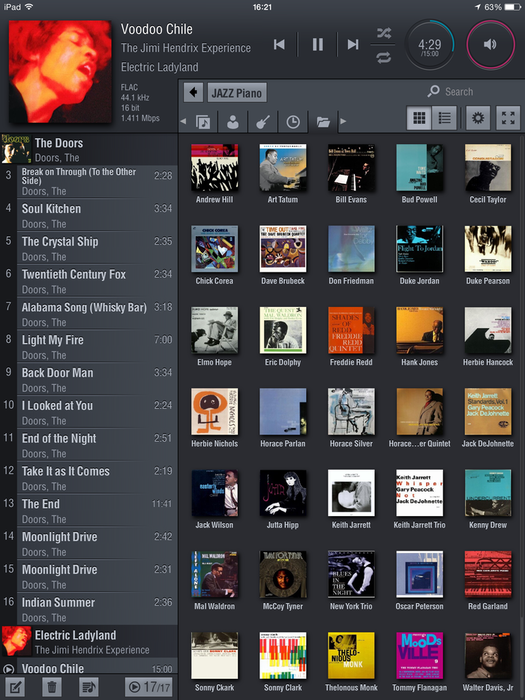525x700 pixels.
Task: Open the Jack DeJohnette folder
Action: [488, 418]
